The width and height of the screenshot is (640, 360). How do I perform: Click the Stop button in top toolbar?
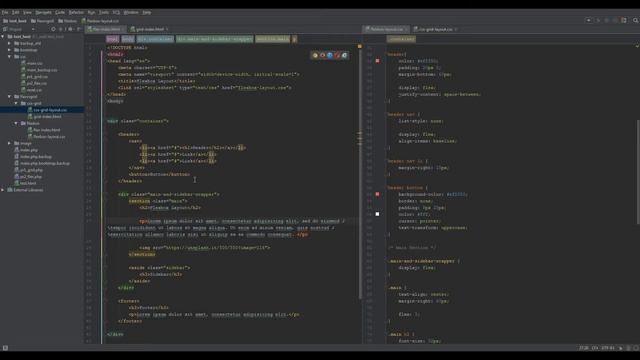(x=615, y=20)
